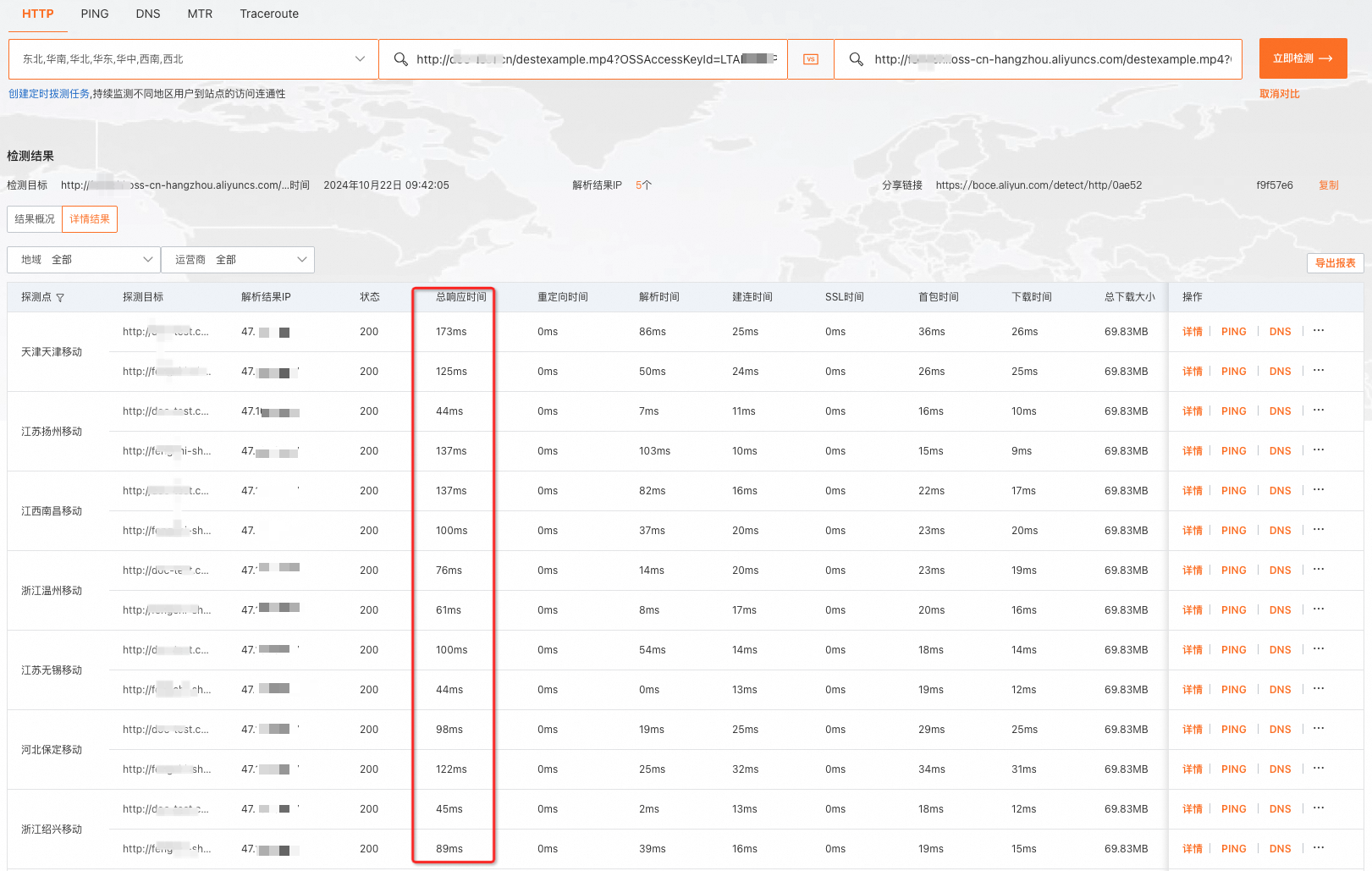Click DNS for the 61ms row

click(1281, 610)
